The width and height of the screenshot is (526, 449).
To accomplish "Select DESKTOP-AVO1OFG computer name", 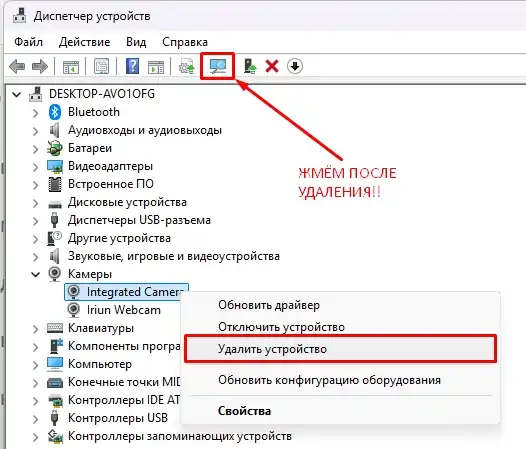I will click(102, 94).
